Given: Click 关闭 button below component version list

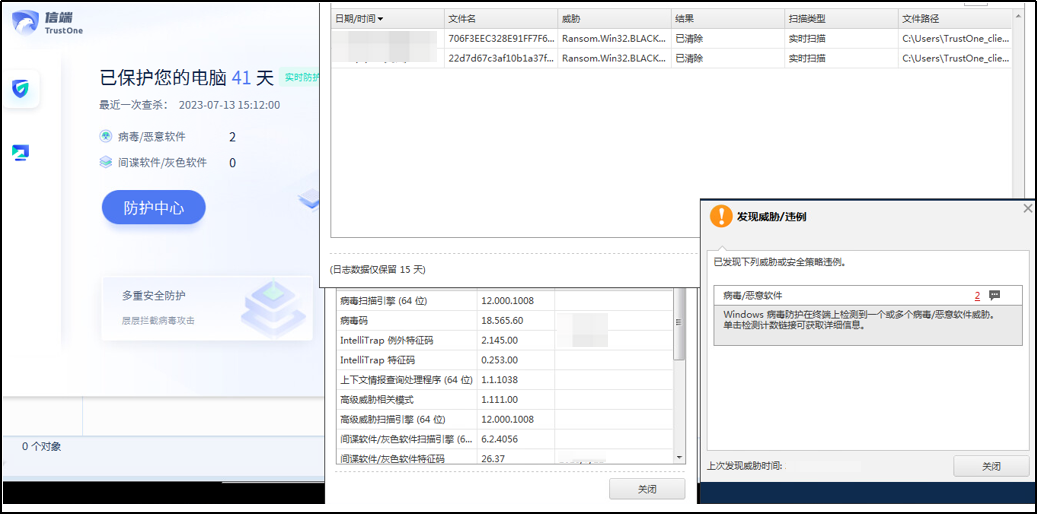Looking at the screenshot, I should coord(647,490).
